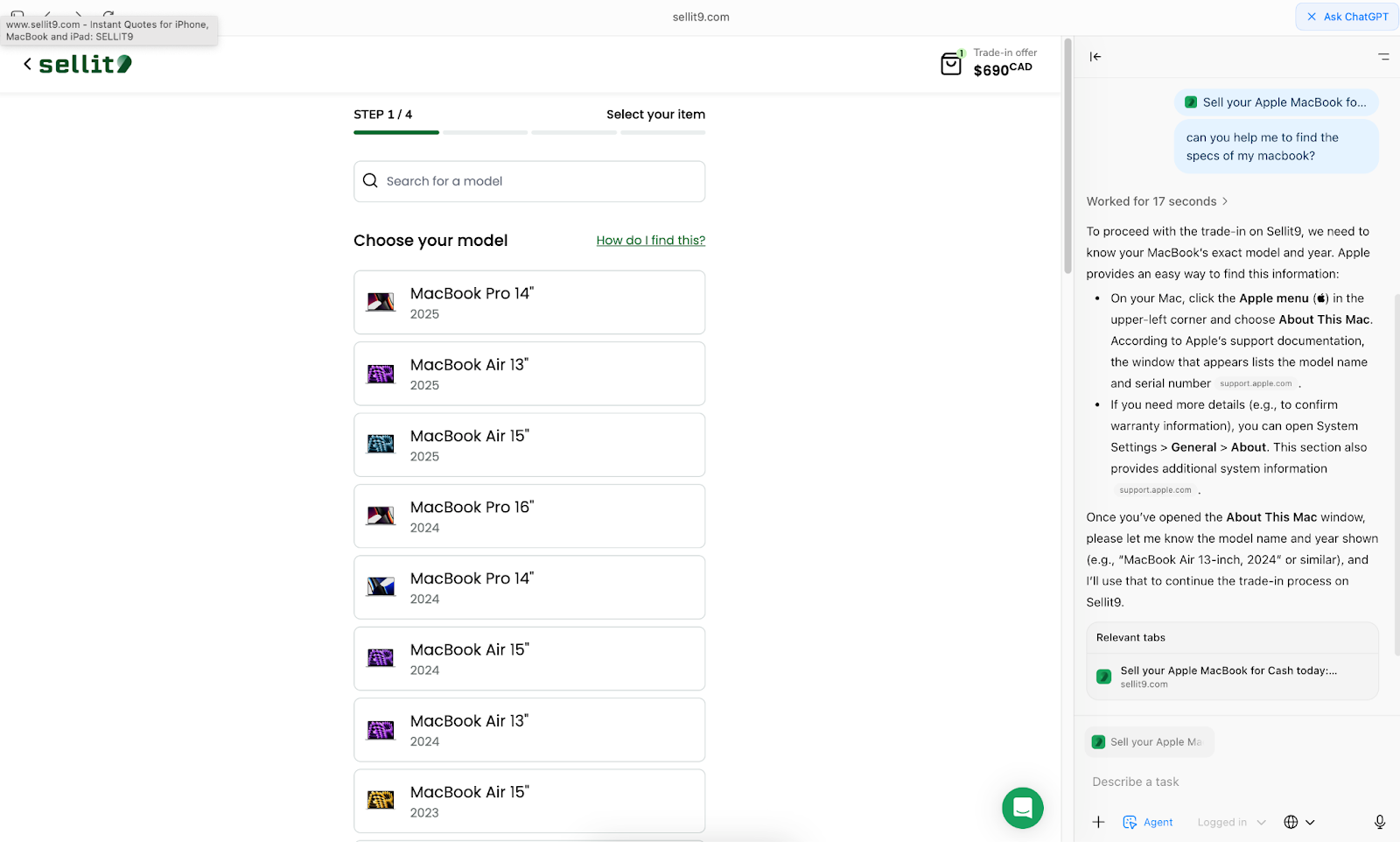The width and height of the screenshot is (1400, 842).
Task: Click the sellit favicon in relevant tabs
Action: pos(1104,677)
